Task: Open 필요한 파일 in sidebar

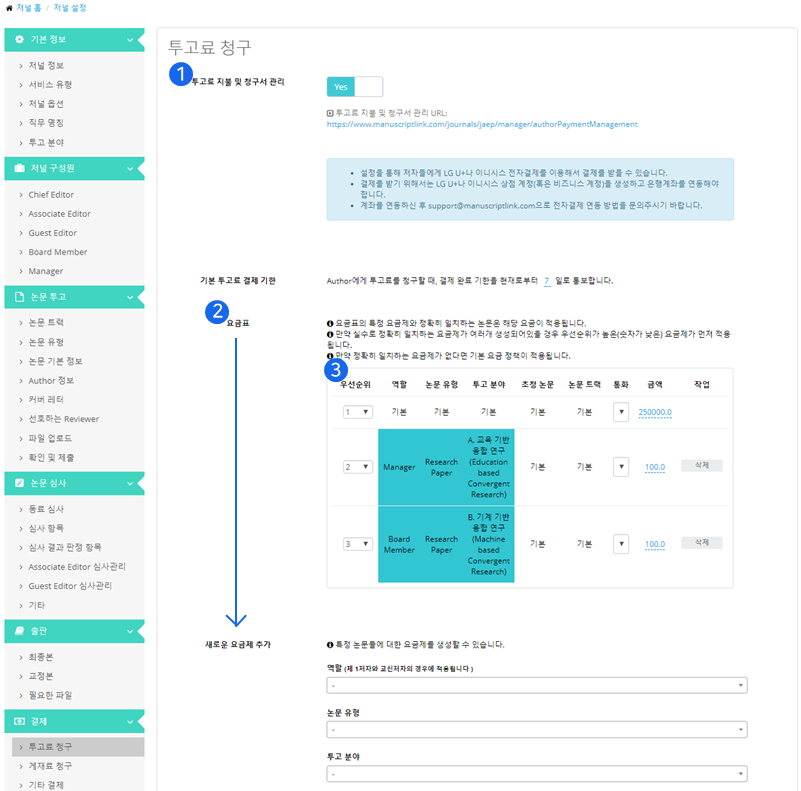Action: pos(50,695)
